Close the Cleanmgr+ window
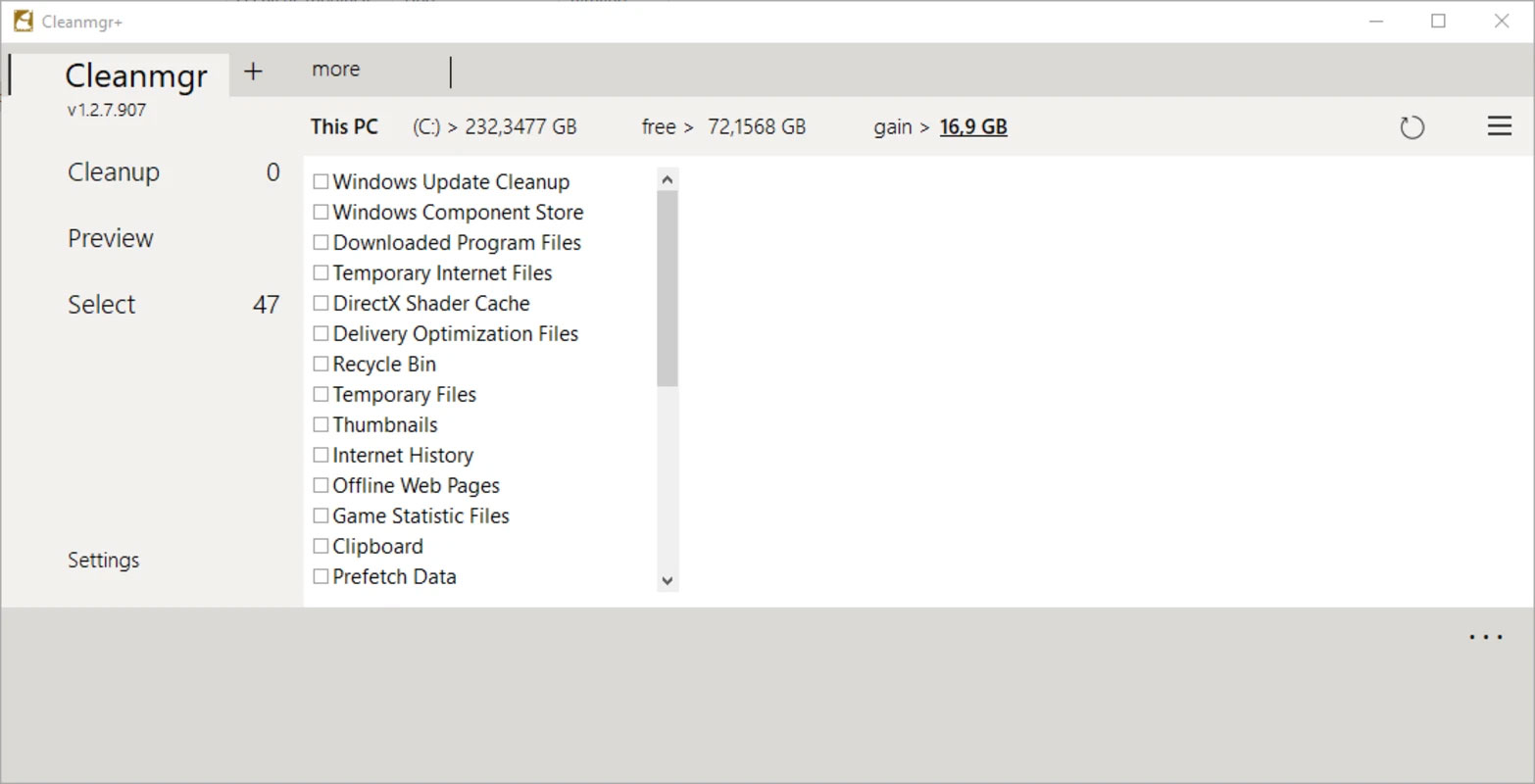 click(1501, 22)
